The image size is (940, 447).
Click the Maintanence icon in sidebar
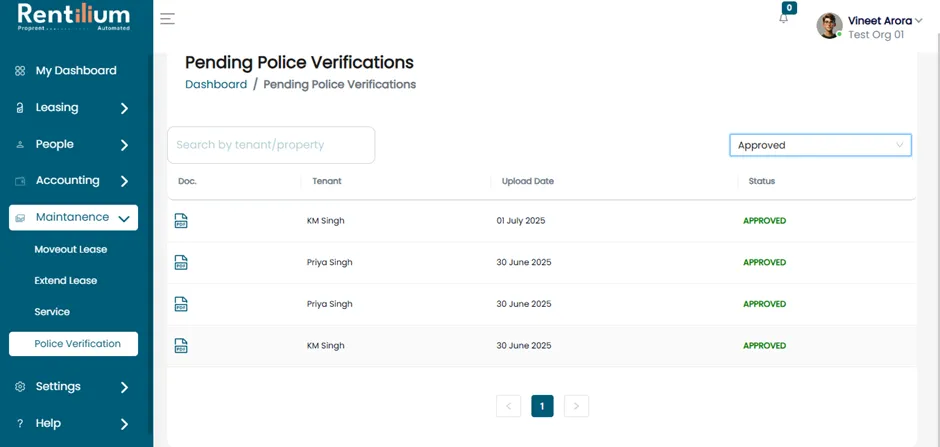[20, 218]
